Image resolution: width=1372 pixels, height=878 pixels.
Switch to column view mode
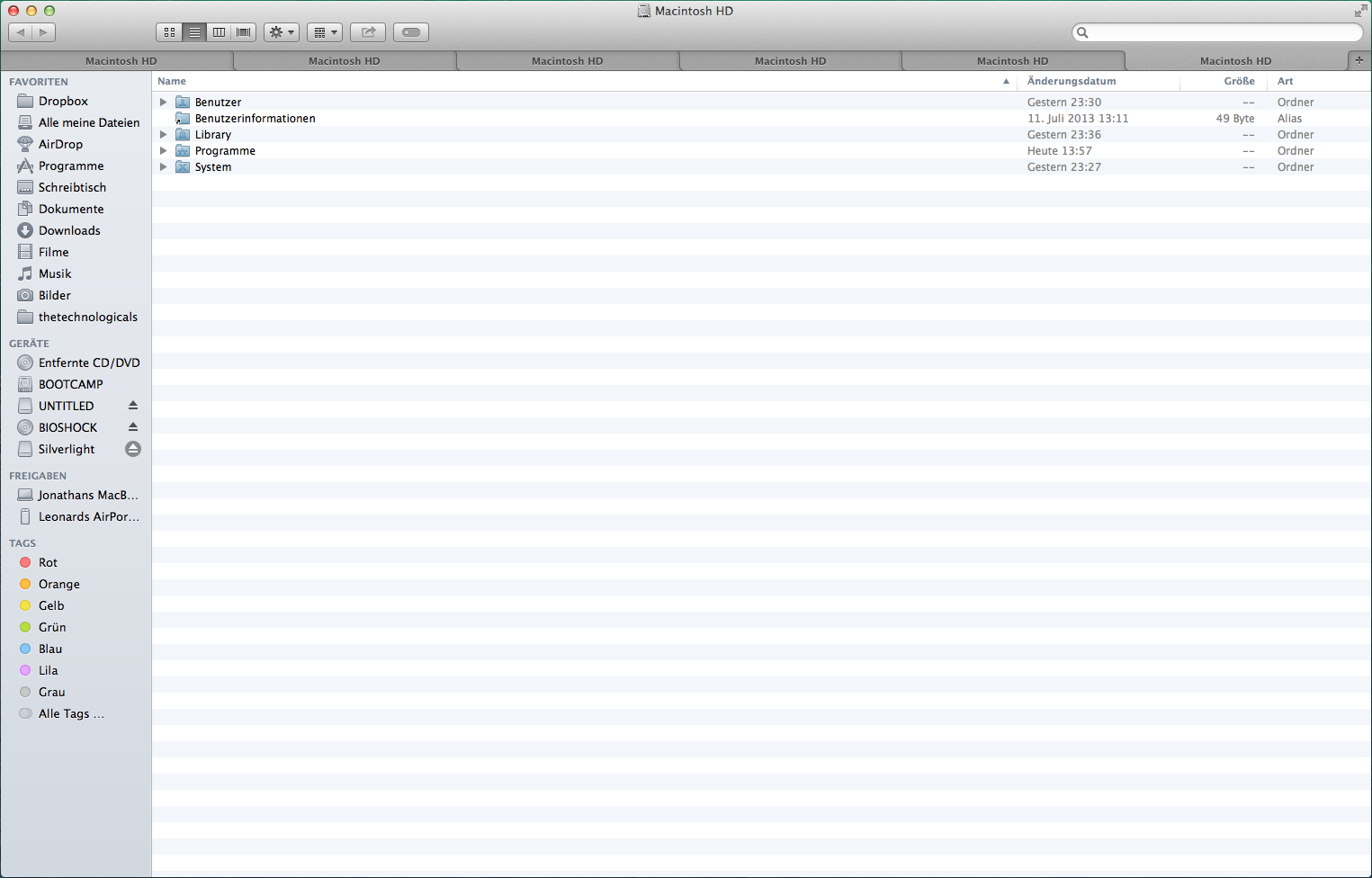pos(219,32)
